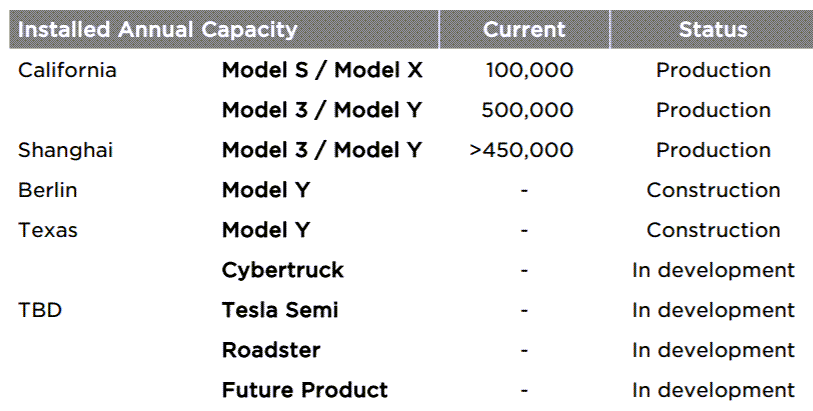Select the 500,000 capacity value
Image resolution: width=813 pixels, height=411 pixels.
pos(527,110)
